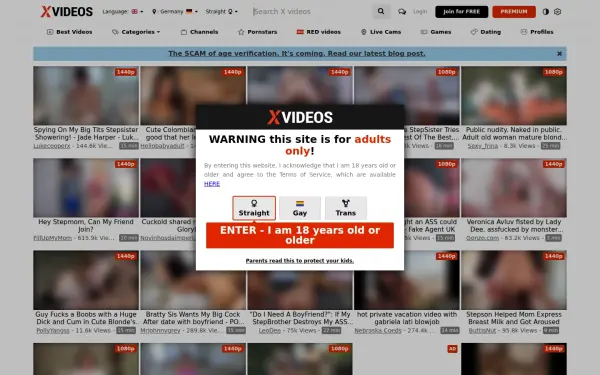Select the Trans option in the dialog
This screenshot has width=600, height=375.
[x=346, y=208]
